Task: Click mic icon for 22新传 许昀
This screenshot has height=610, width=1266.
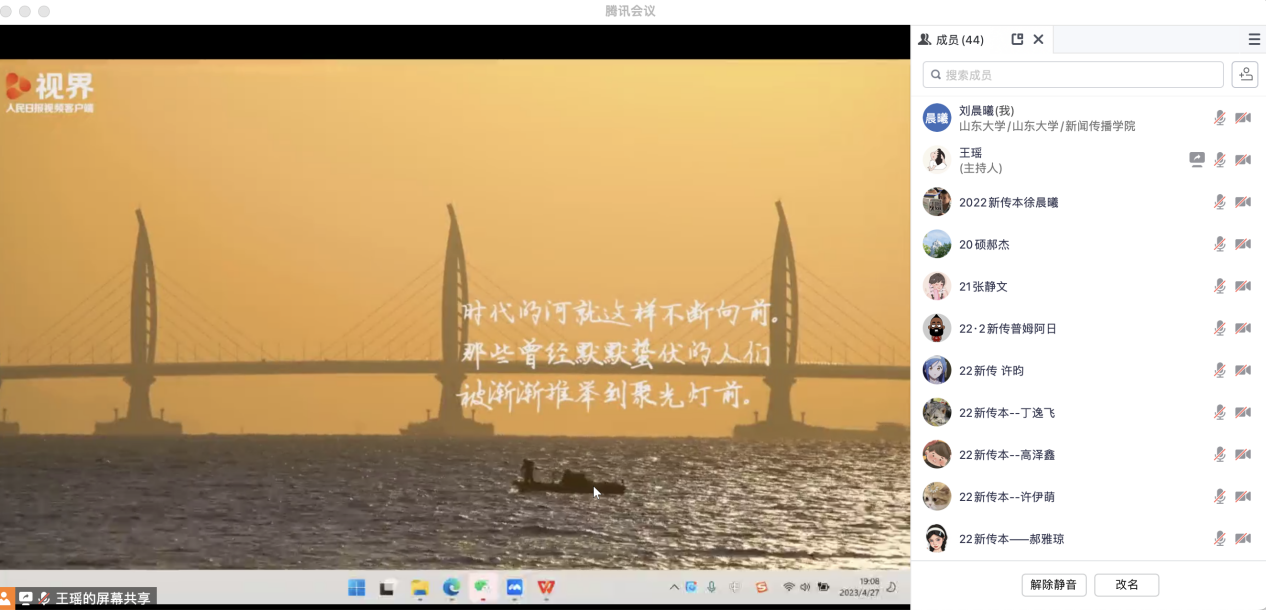Action: coord(1220,370)
